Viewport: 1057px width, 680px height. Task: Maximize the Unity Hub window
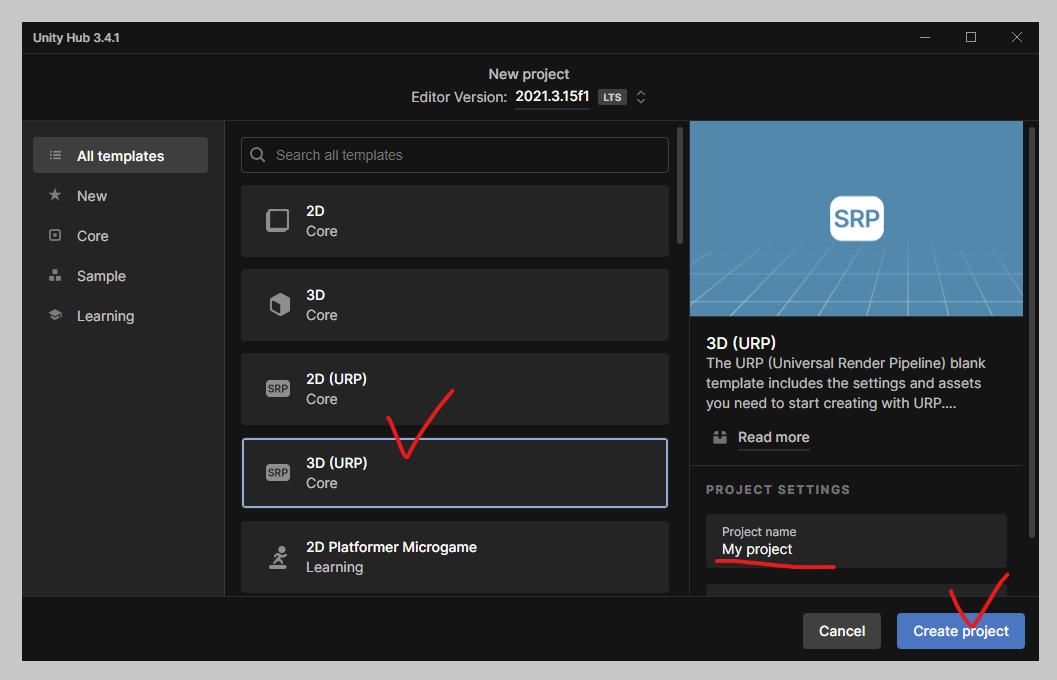point(971,38)
